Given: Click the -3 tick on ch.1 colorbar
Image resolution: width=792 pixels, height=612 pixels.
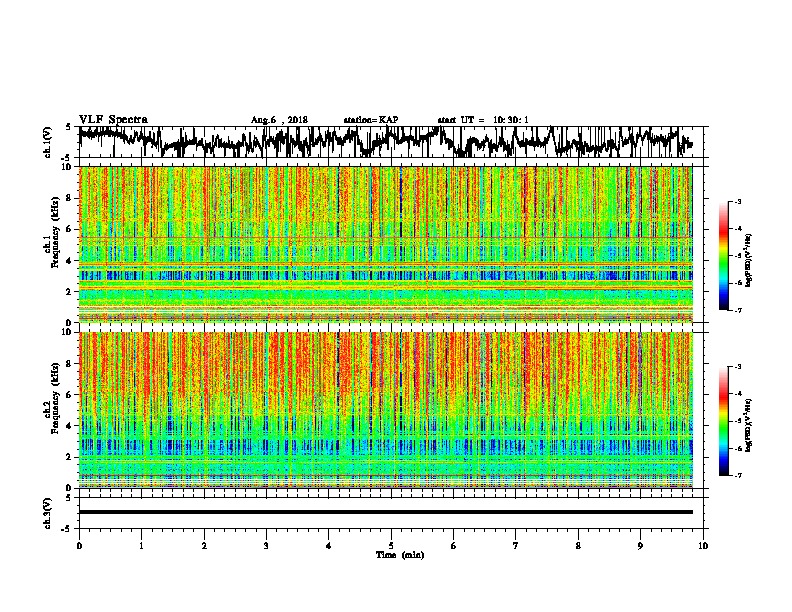Looking at the screenshot, I should pos(738,202).
